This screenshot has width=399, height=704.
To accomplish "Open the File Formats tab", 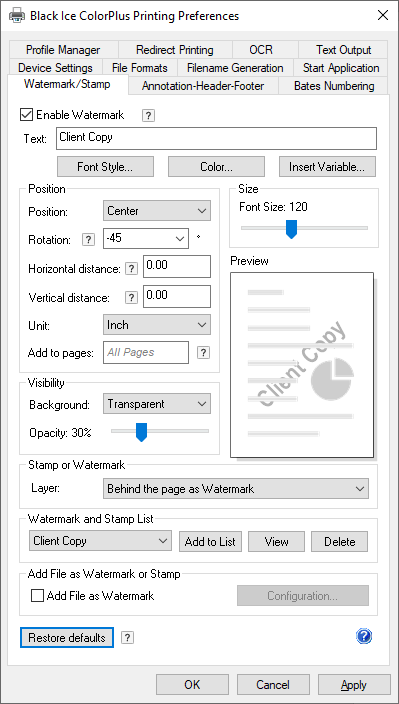I will 140,68.
